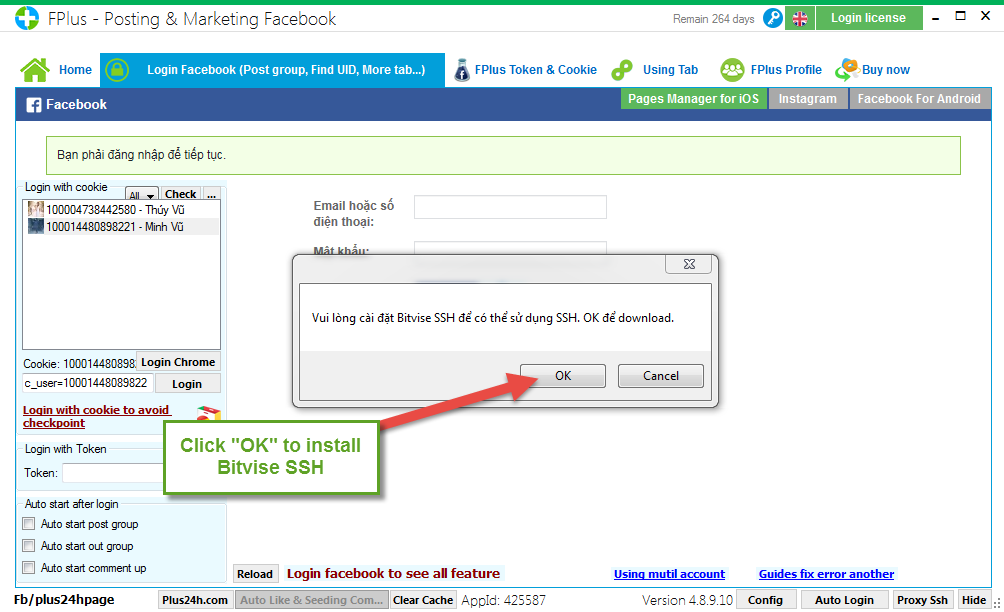Click Auto Login button
Image resolution: width=1004 pixels, height=612 pixels.
click(x=844, y=600)
